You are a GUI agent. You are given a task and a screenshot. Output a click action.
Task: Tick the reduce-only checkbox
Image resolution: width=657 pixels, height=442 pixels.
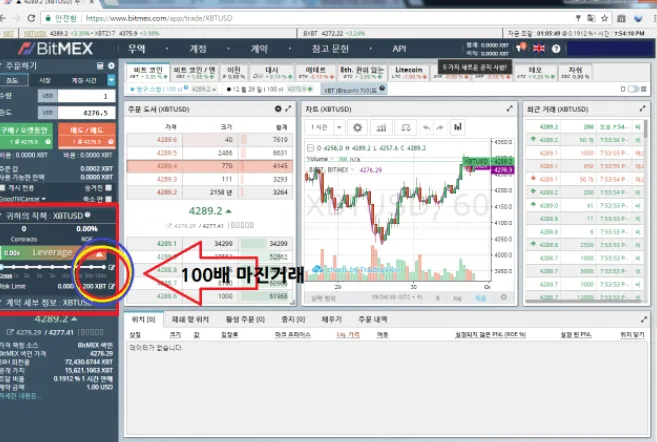(x=109, y=199)
